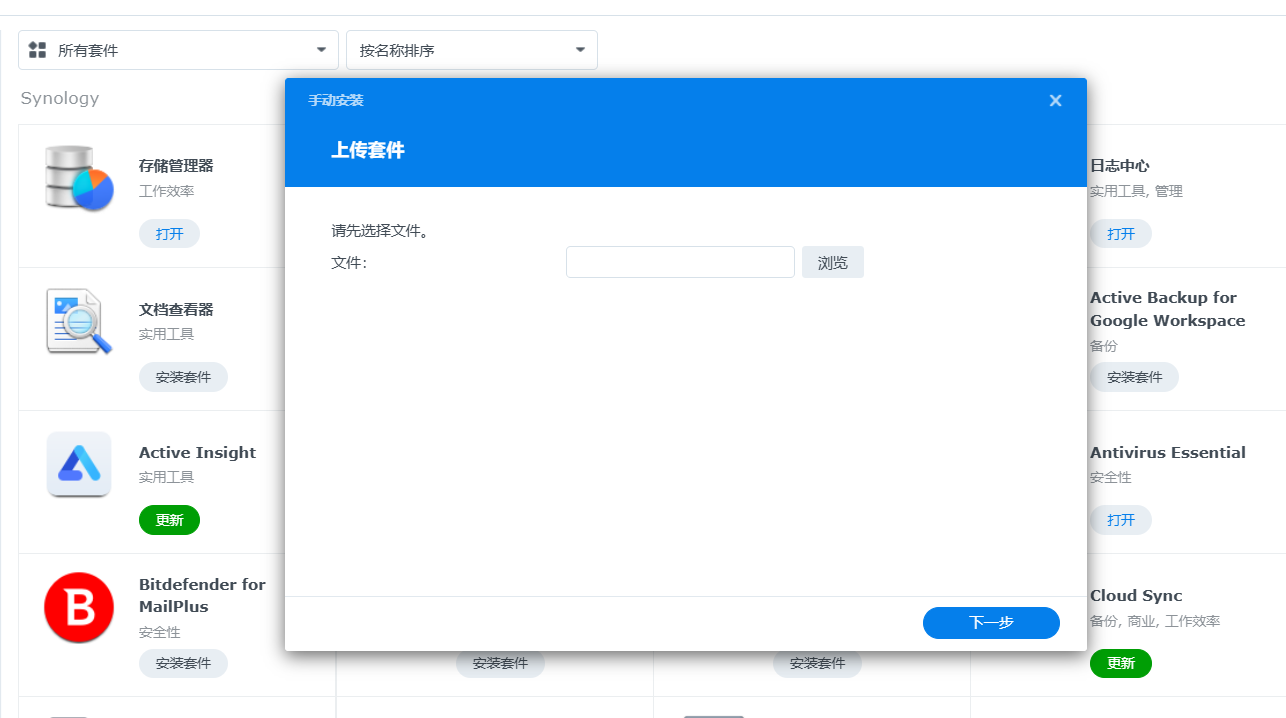
Task: Click the Antivirus Essential package title
Action: pyautogui.click(x=1167, y=453)
